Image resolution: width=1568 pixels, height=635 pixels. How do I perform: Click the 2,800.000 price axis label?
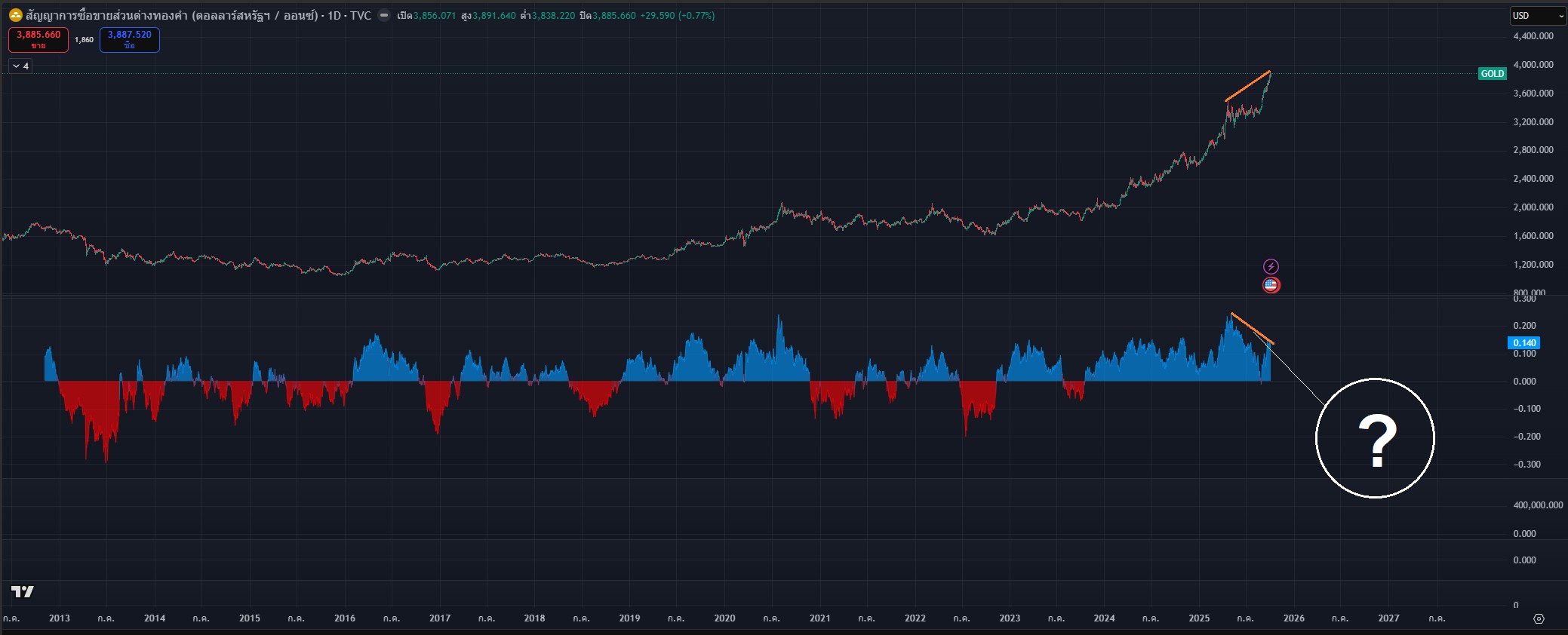pyautogui.click(x=1533, y=150)
